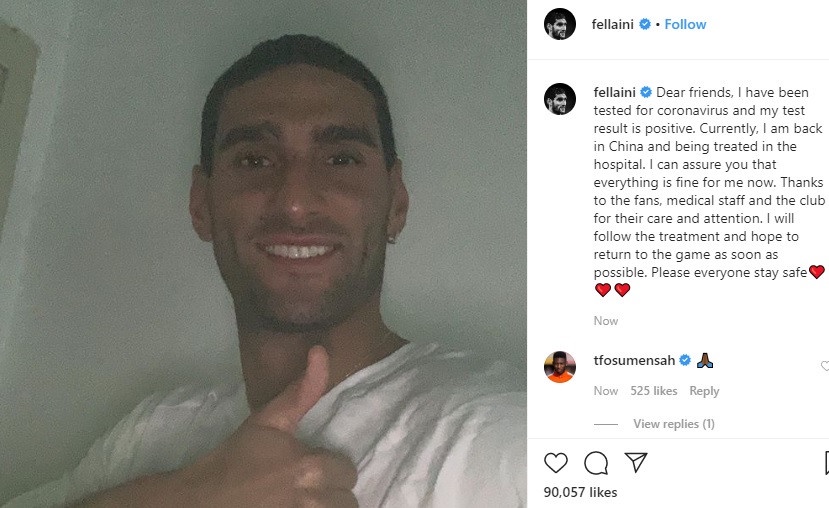
Task: Like tfosumensah's comment heart
Action: click(x=825, y=366)
